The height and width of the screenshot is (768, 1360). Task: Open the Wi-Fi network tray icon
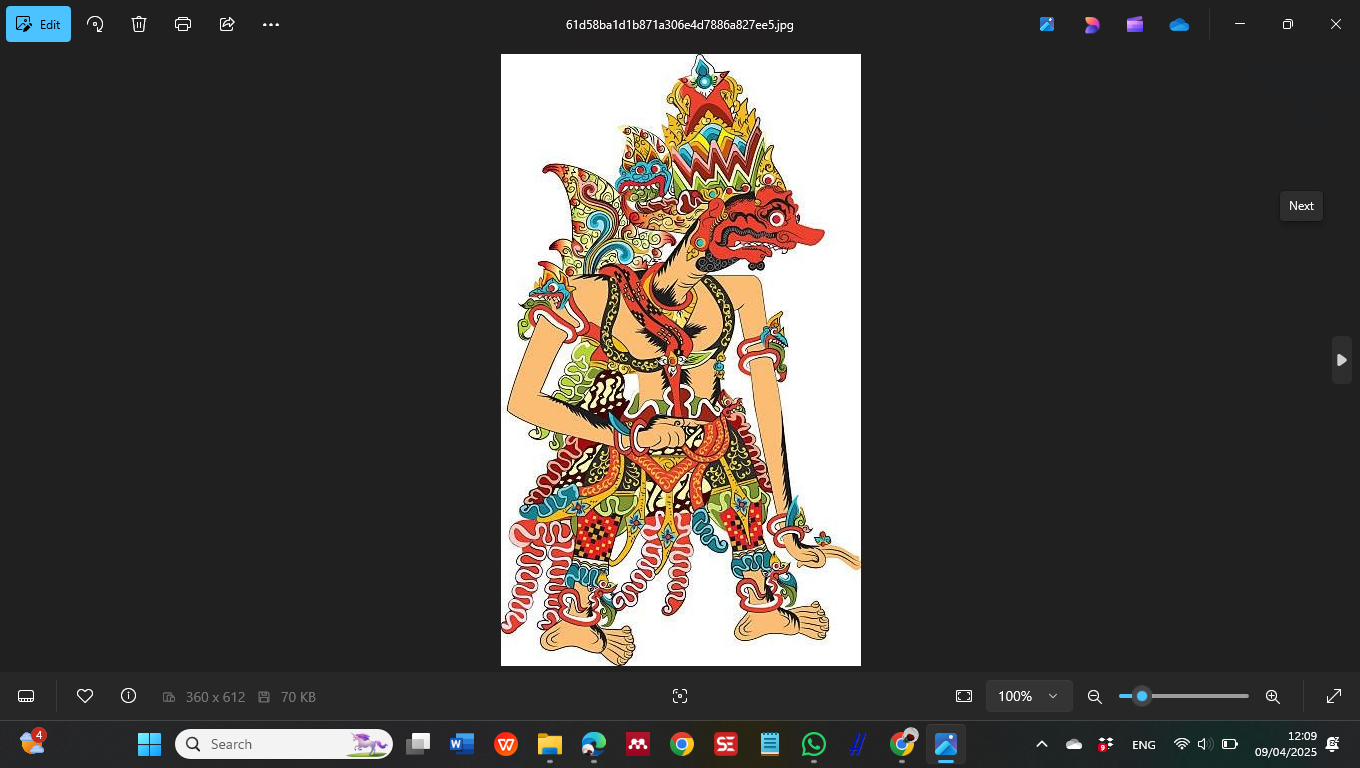1182,744
